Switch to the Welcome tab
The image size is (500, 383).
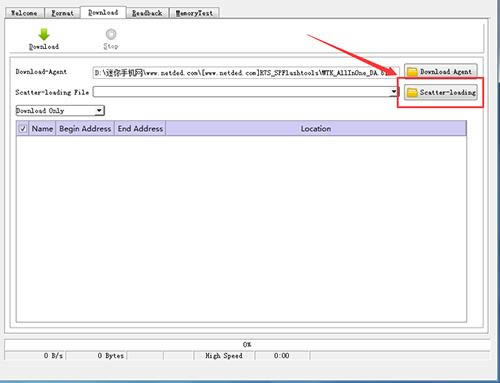pyautogui.click(x=24, y=13)
